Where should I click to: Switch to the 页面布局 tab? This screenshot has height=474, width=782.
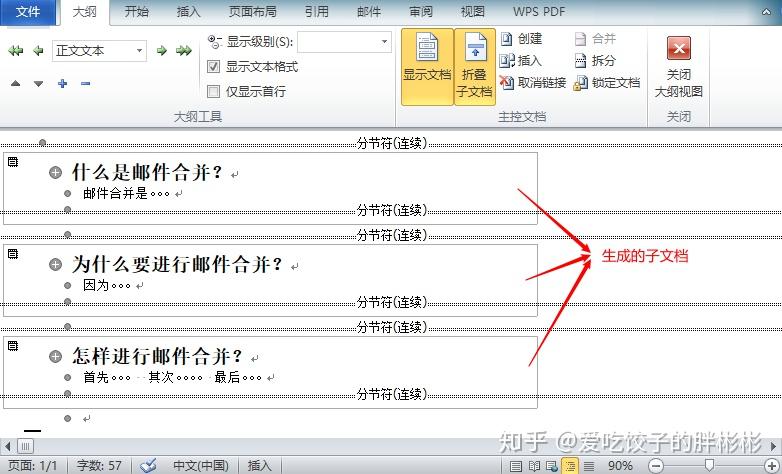pos(252,12)
